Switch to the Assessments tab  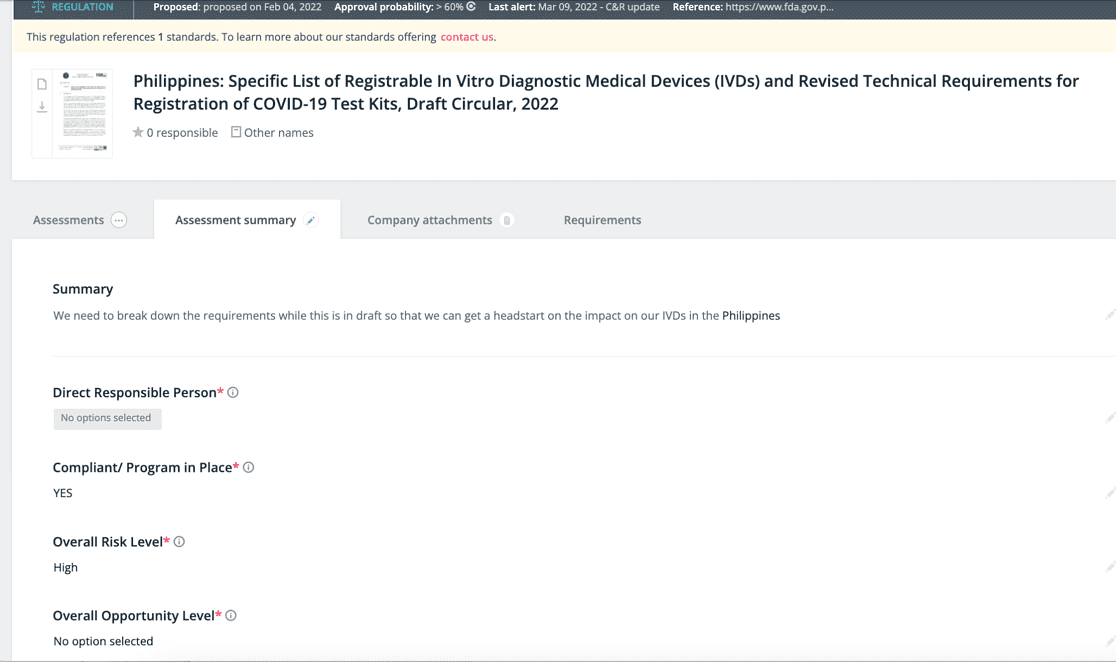68,220
